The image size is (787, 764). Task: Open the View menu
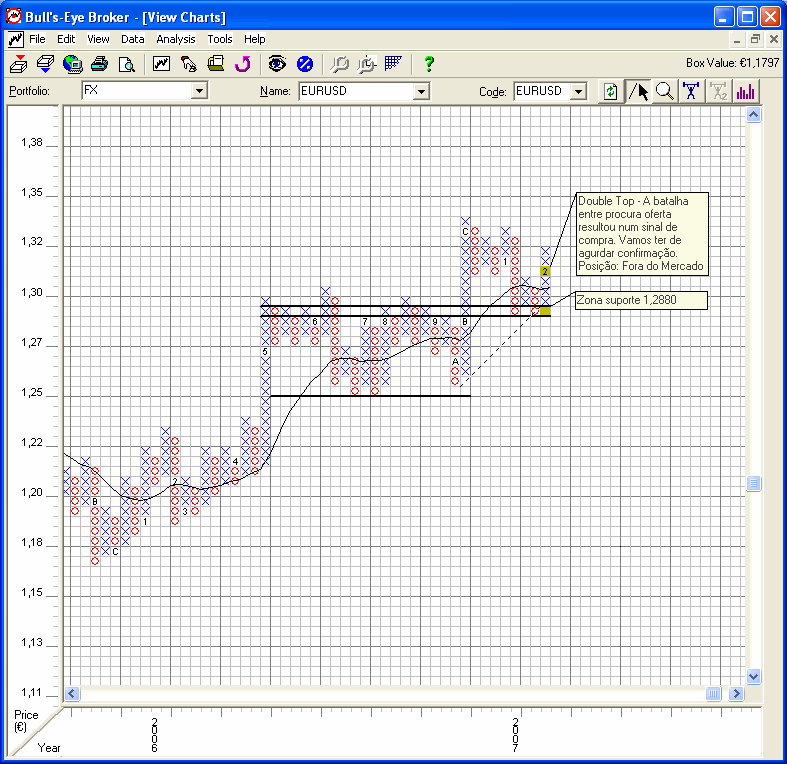98,39
